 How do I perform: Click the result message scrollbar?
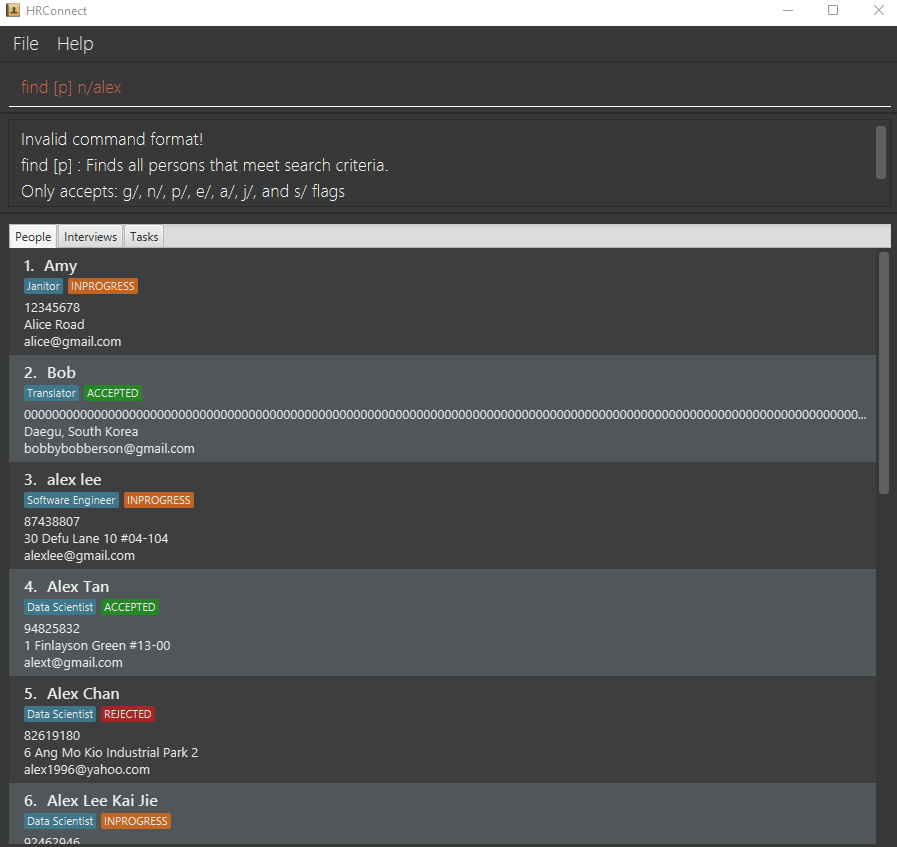tap(881, 152)
